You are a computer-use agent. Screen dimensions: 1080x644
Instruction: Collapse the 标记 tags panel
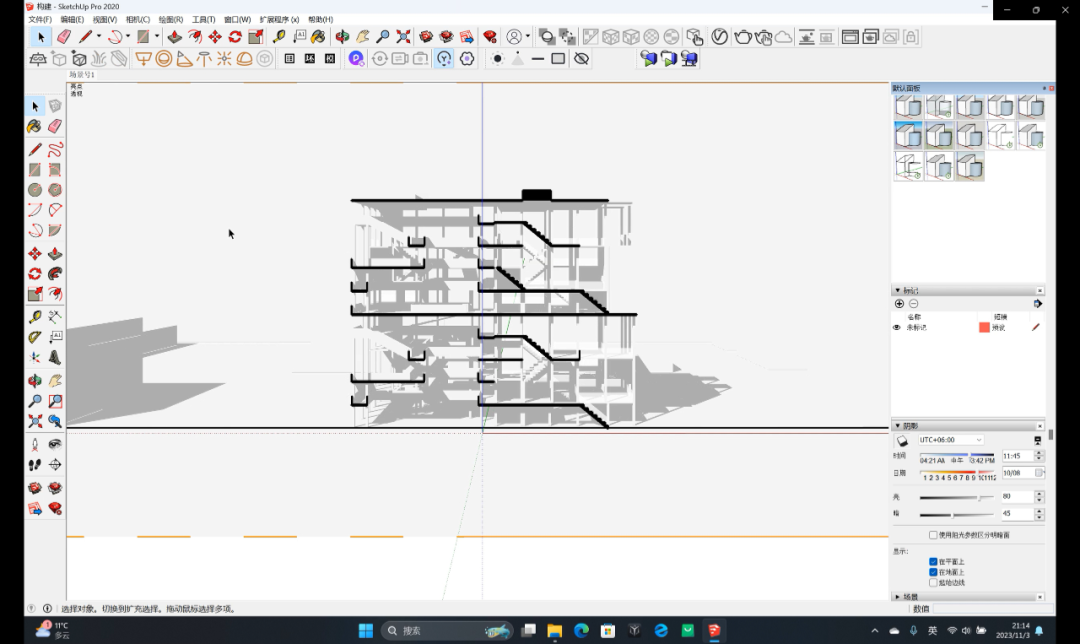pyautogui.click(x=897, y=291)
